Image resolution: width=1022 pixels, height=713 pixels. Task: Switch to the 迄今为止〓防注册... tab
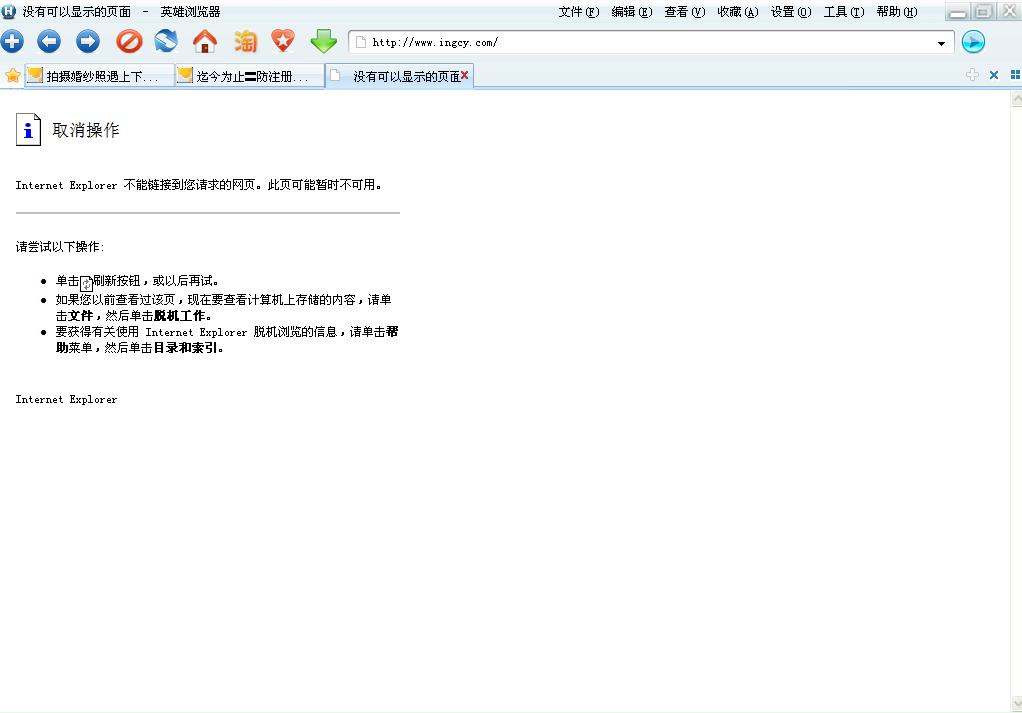click(x=250, y=76)
